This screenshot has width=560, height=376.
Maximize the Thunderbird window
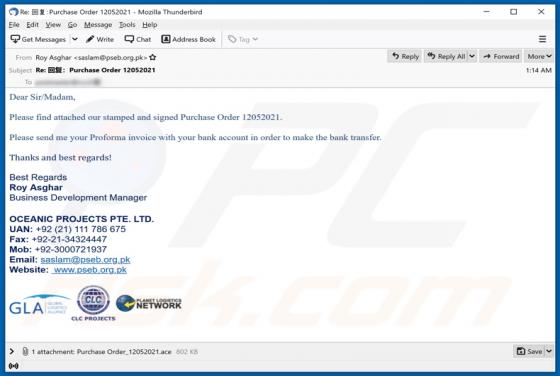pos(514,12)
